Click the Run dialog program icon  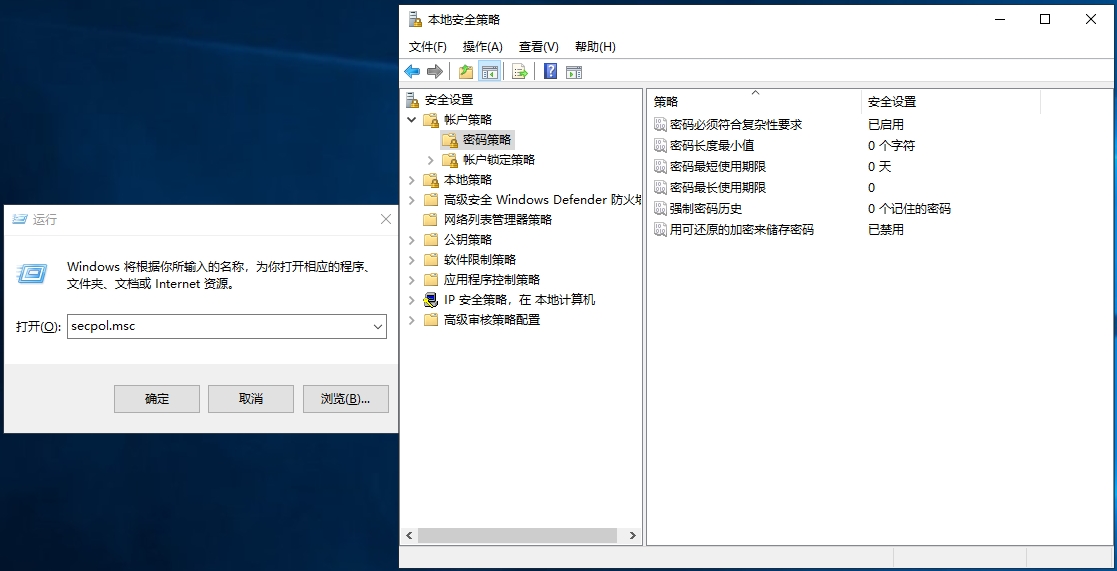(31, 273)
